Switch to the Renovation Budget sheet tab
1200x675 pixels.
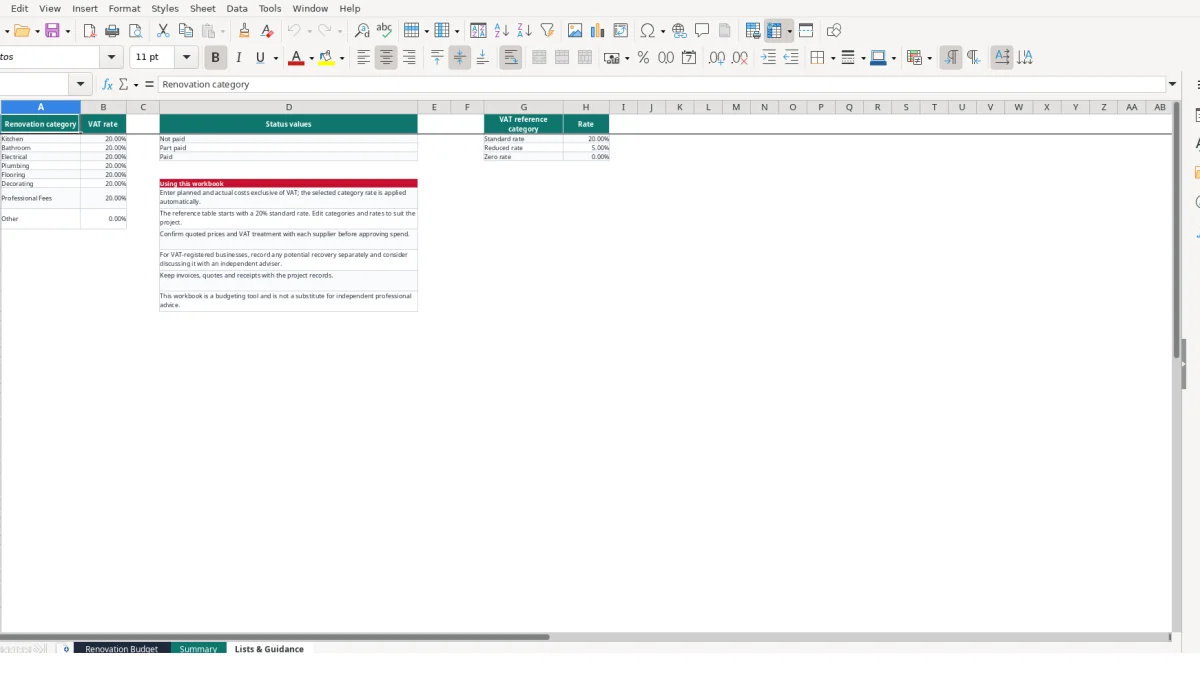[x=122, y=649]
